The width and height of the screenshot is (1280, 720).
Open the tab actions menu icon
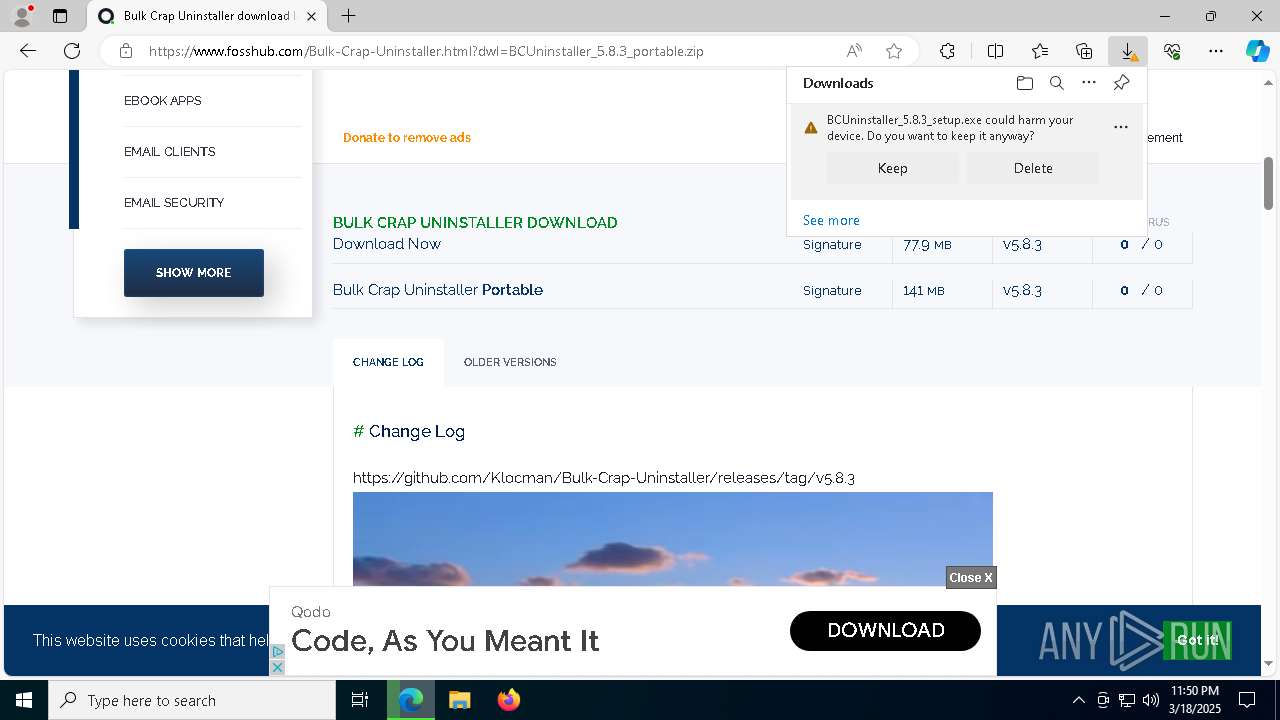click(60, 16)
